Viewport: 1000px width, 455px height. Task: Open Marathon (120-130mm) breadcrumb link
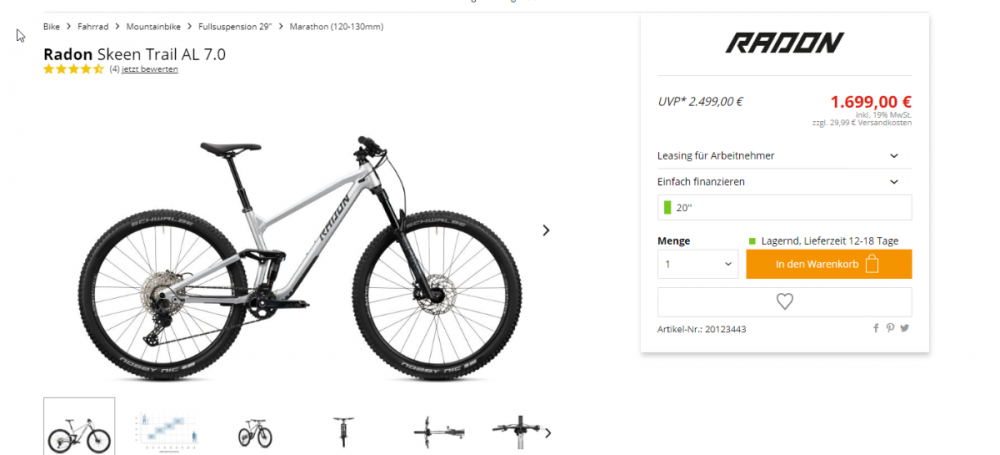tap(337, 27)
